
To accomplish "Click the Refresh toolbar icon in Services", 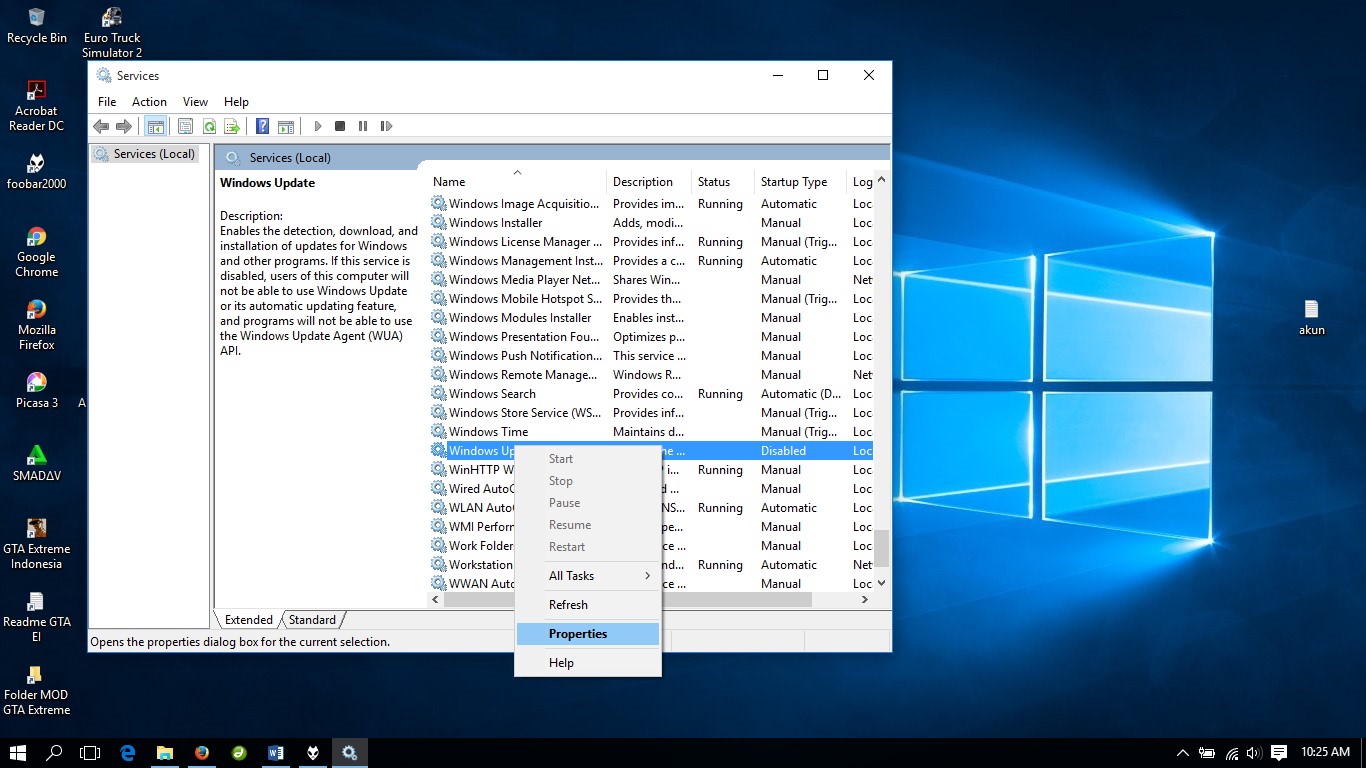I will [209, 126].
